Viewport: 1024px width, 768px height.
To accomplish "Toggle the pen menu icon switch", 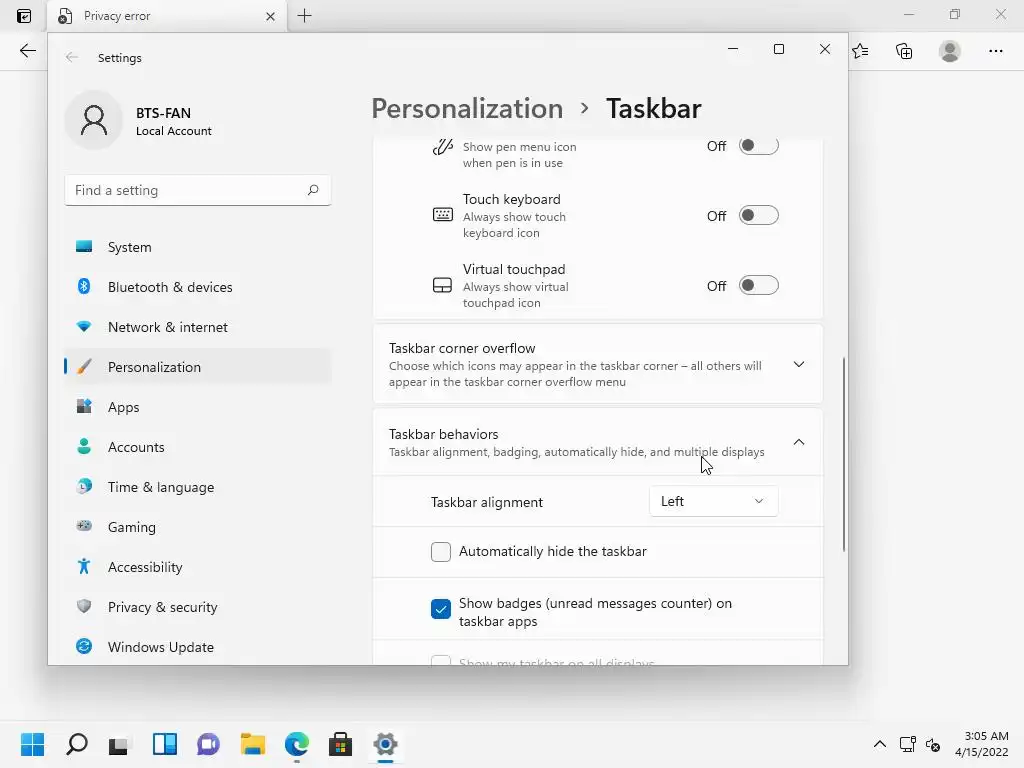I will (758, 146).
